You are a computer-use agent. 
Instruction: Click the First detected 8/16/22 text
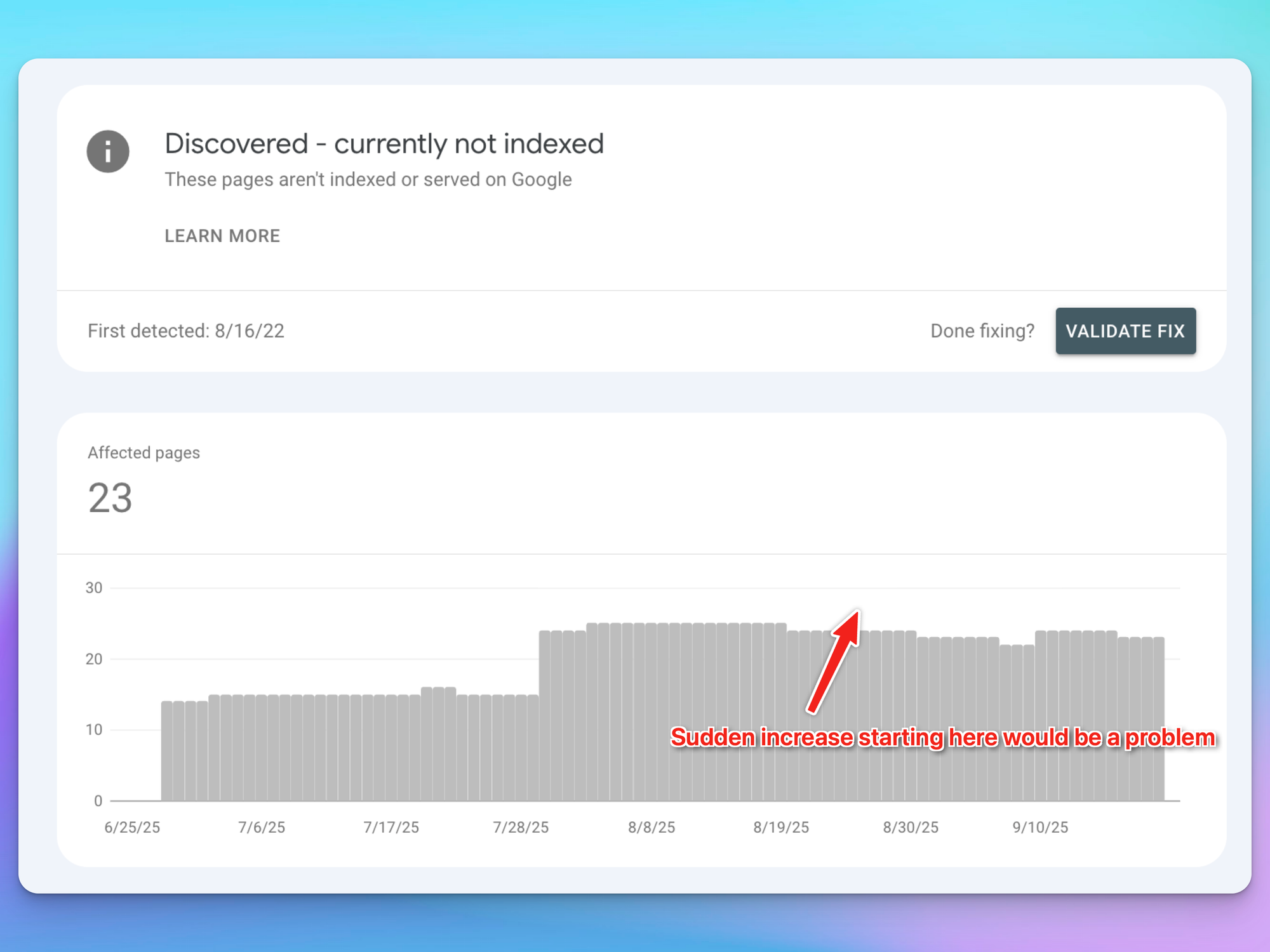click(185, 331)
